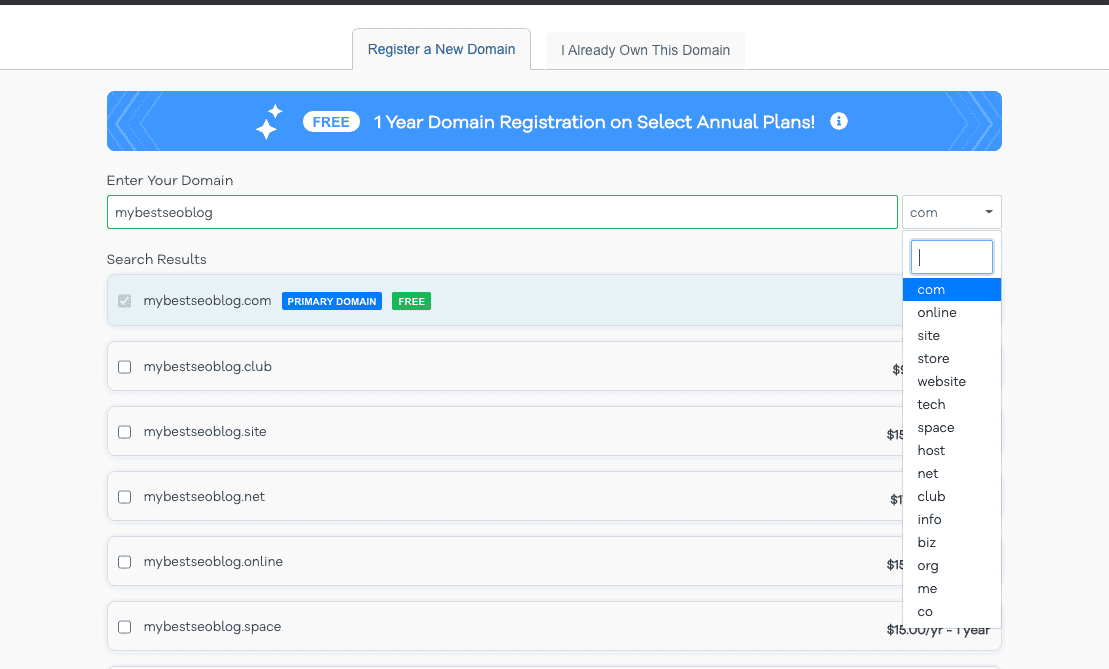Select com from the extension list

point(951,289)
